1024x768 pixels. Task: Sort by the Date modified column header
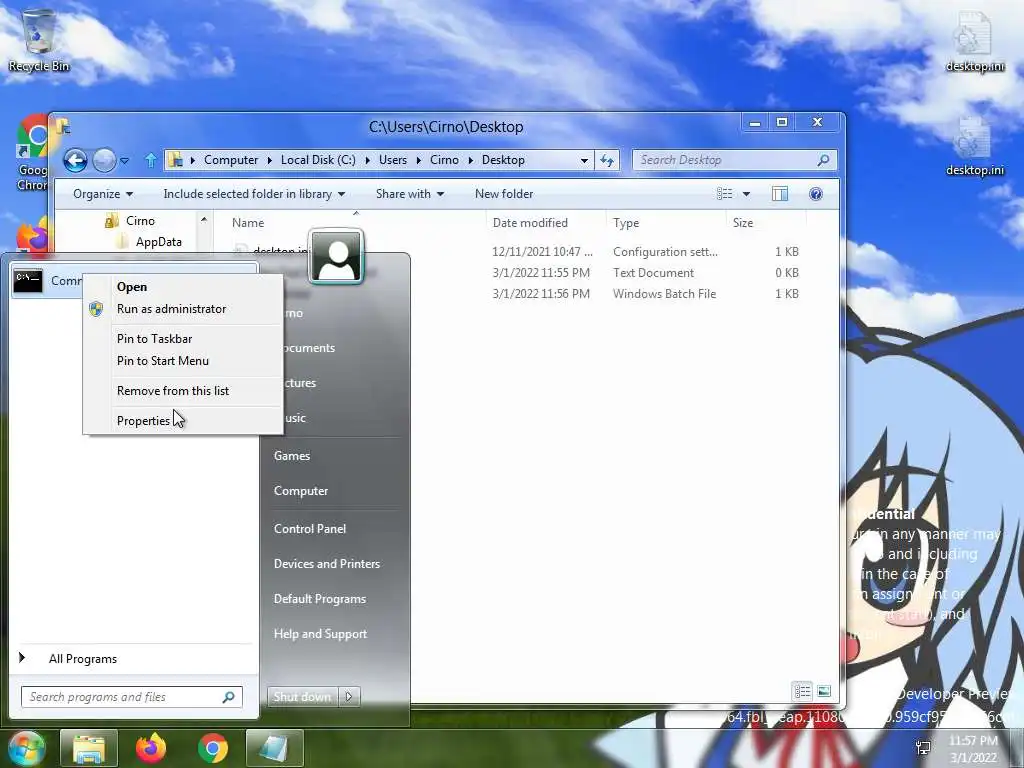[x=530, y=223]
